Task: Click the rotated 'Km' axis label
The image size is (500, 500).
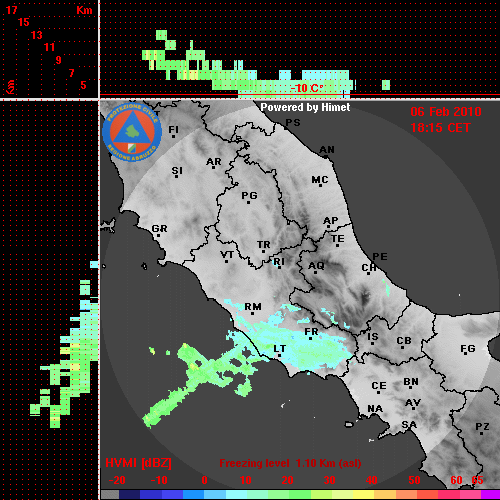Action: click(x=11, y=87)
